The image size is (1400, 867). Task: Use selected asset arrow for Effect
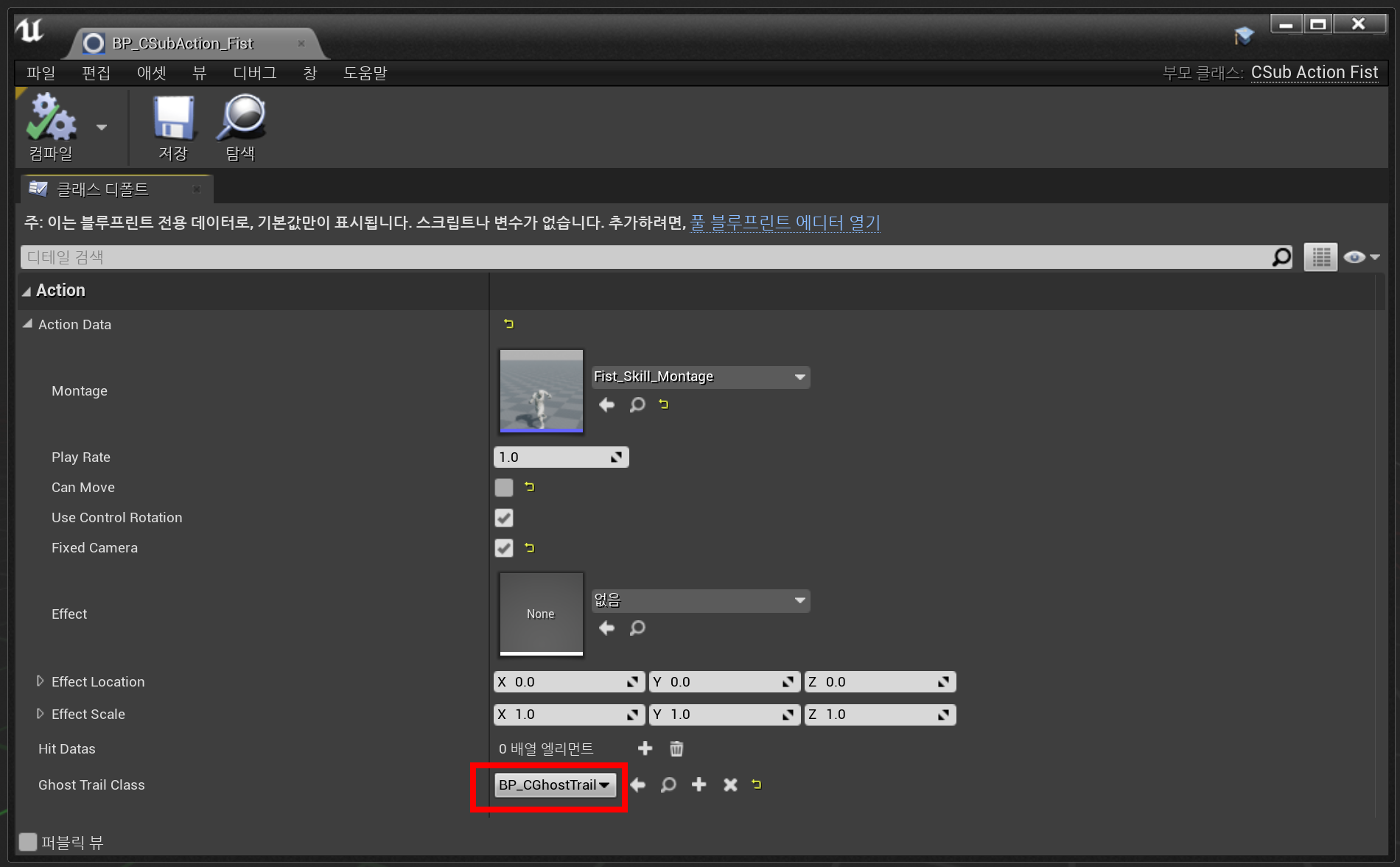point(606,628)
